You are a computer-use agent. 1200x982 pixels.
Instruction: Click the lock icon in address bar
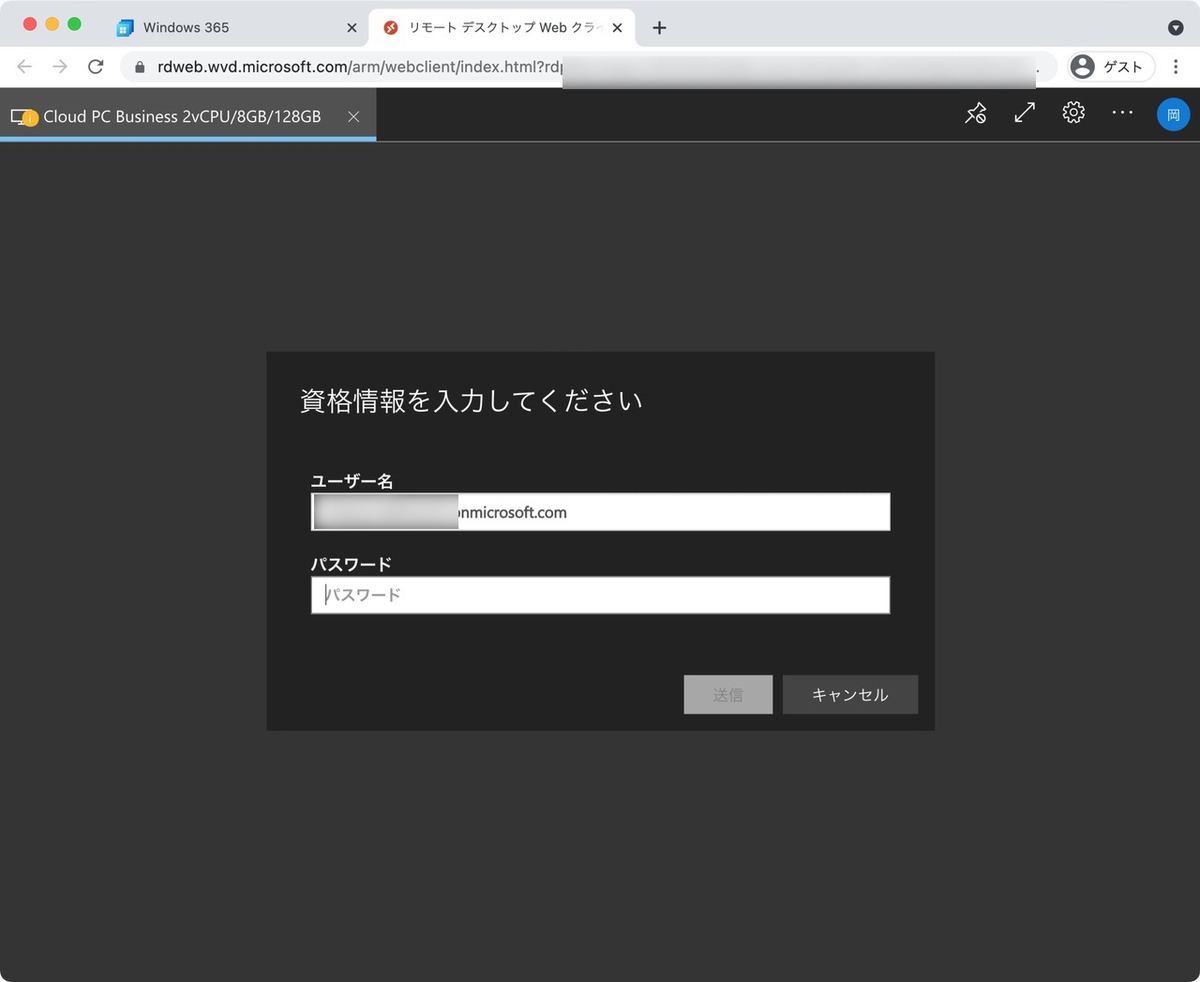pos(139,67)
